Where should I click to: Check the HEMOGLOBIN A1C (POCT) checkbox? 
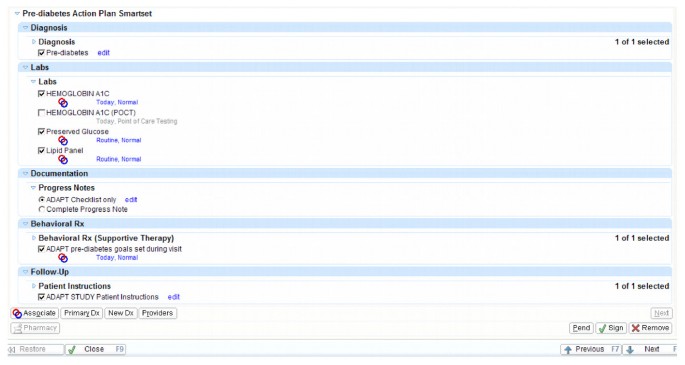pyautogui.click(x=42, y=113)
